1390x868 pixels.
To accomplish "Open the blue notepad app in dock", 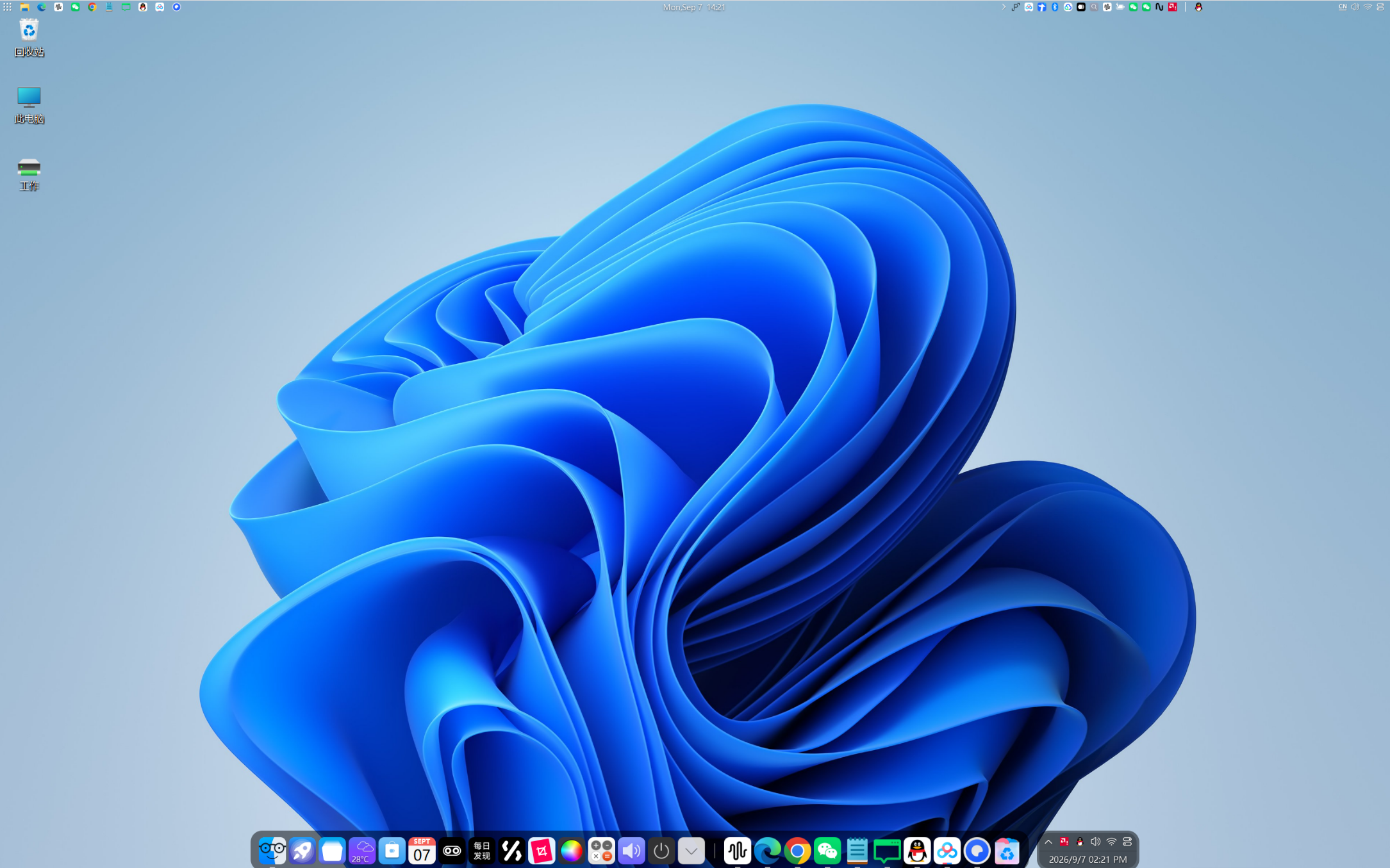I will click(x=857, y=851).
